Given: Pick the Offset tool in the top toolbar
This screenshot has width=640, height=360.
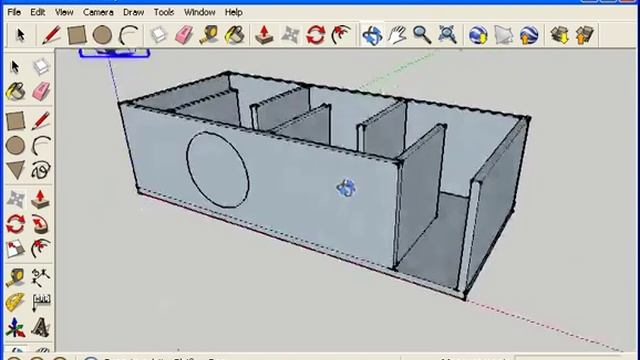Looking at the screenshot, I should (x=341, y=35).
